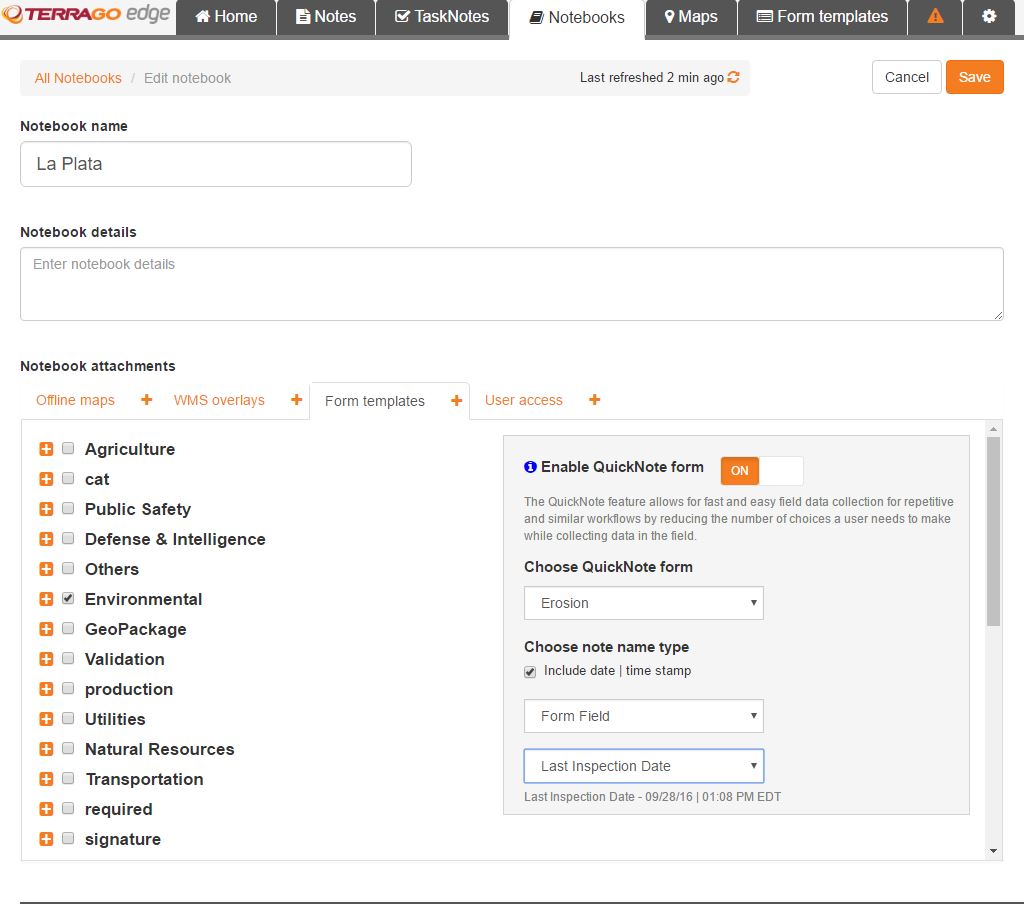Expand the production category

pyautogui.click(x=46, y=689)
